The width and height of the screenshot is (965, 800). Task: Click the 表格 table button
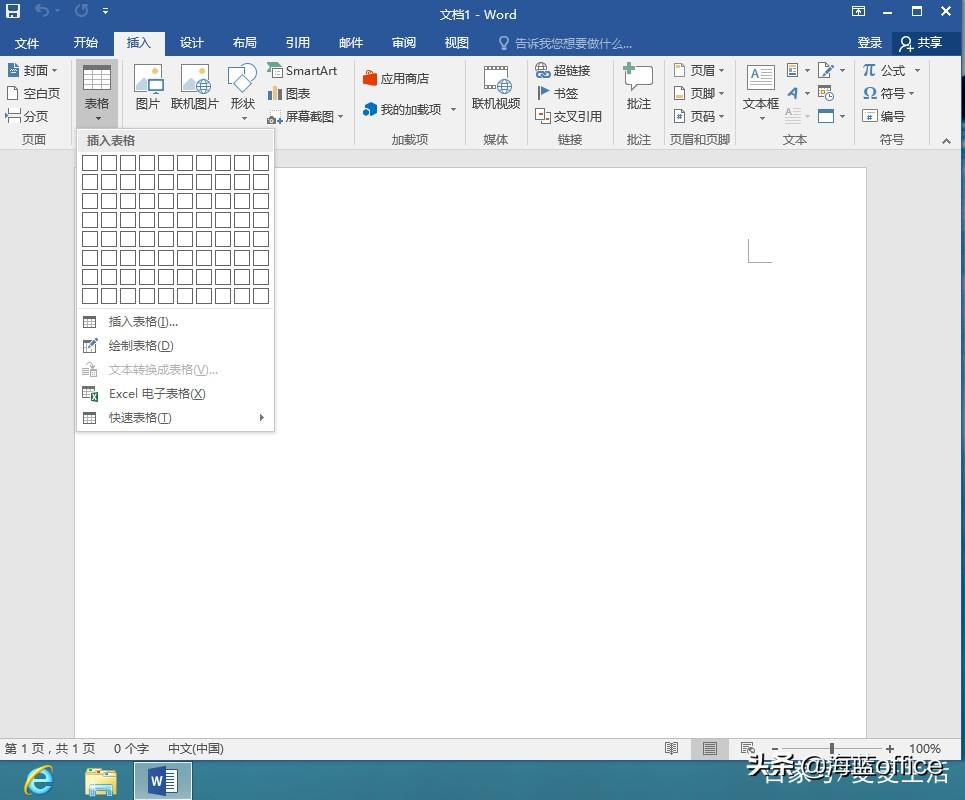97,94
